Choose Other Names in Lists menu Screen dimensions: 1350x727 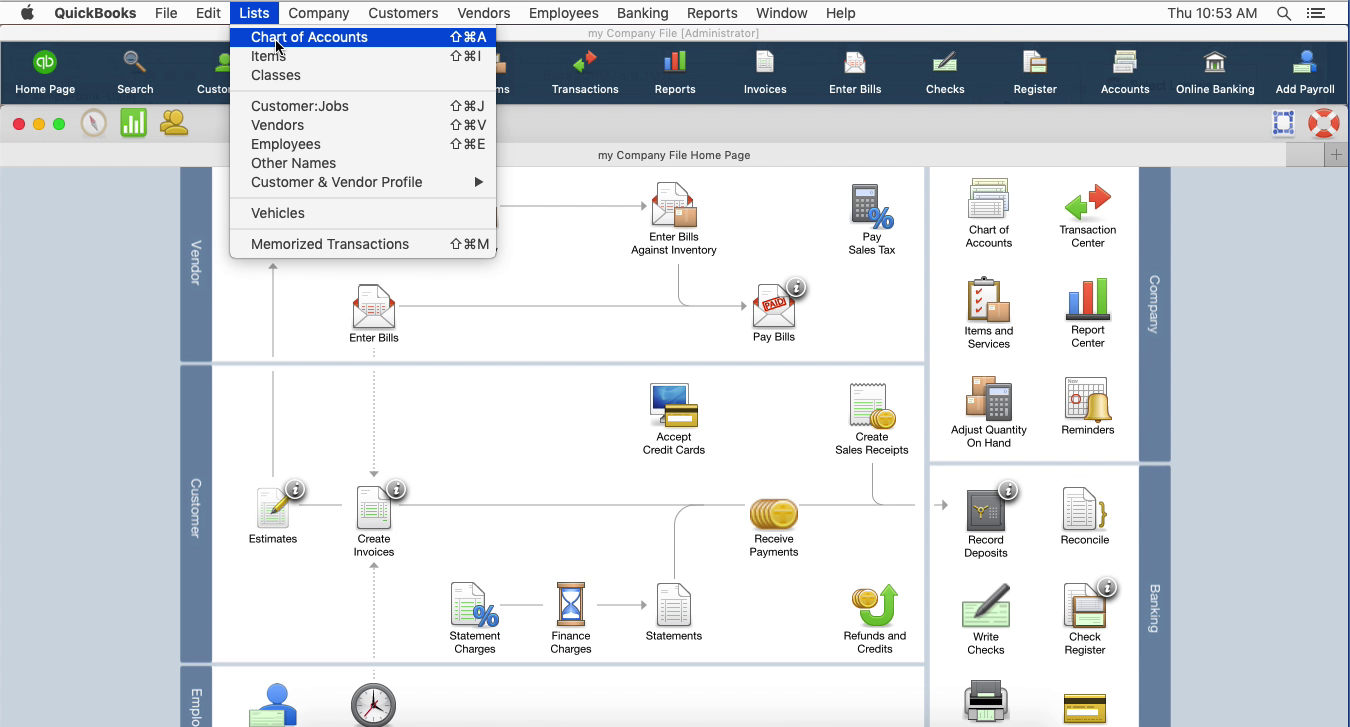(x=362, y=163)
